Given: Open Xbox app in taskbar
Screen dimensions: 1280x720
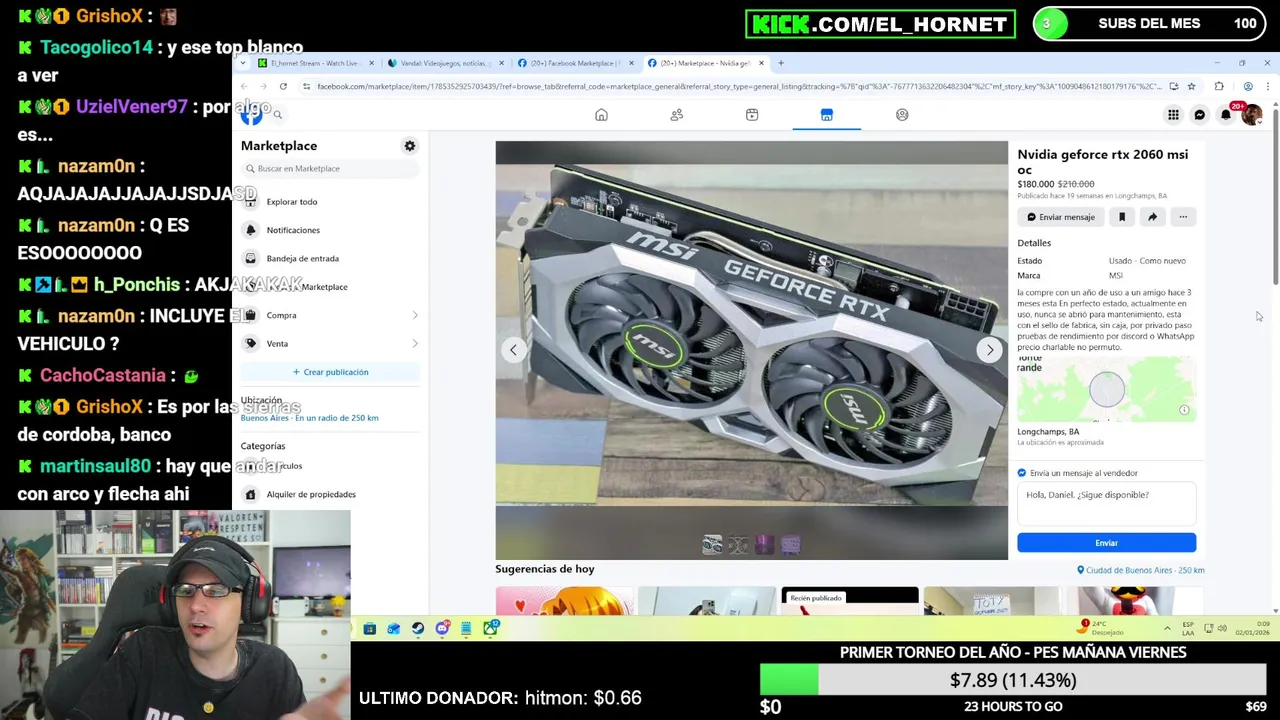Looking at the screenshot, I should (490, 628).
